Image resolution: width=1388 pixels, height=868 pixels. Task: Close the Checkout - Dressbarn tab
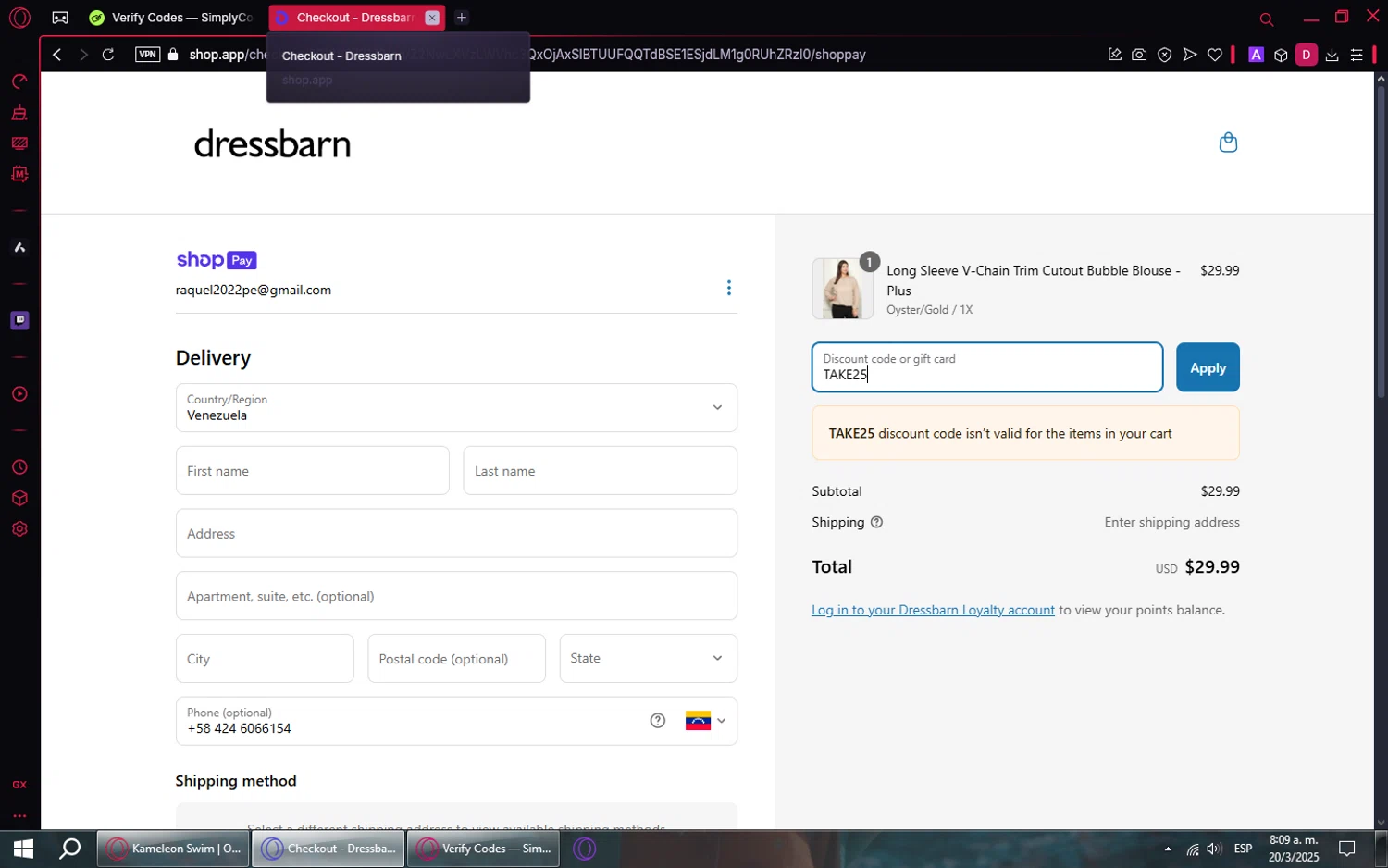click(432, 18)
